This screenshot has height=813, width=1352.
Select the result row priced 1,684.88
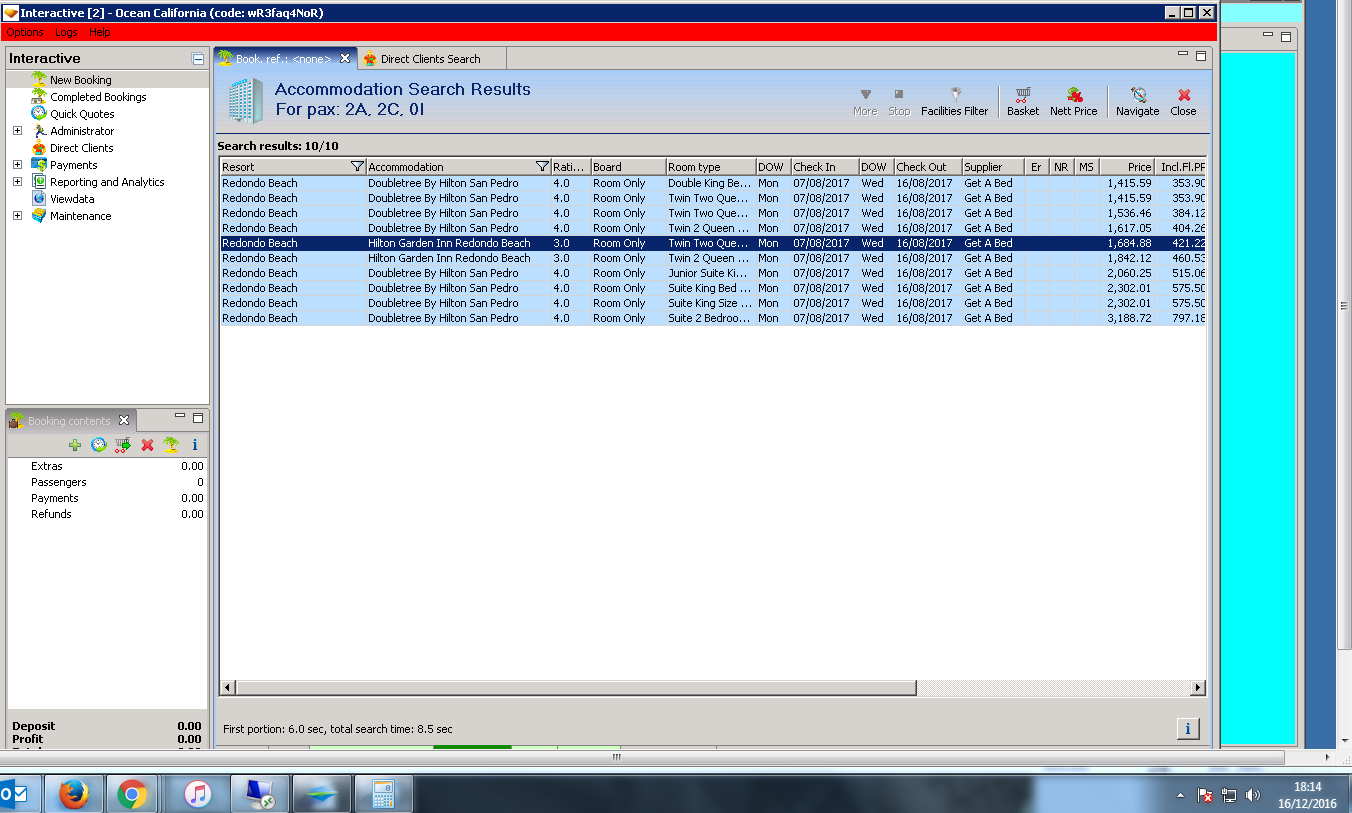712,243
